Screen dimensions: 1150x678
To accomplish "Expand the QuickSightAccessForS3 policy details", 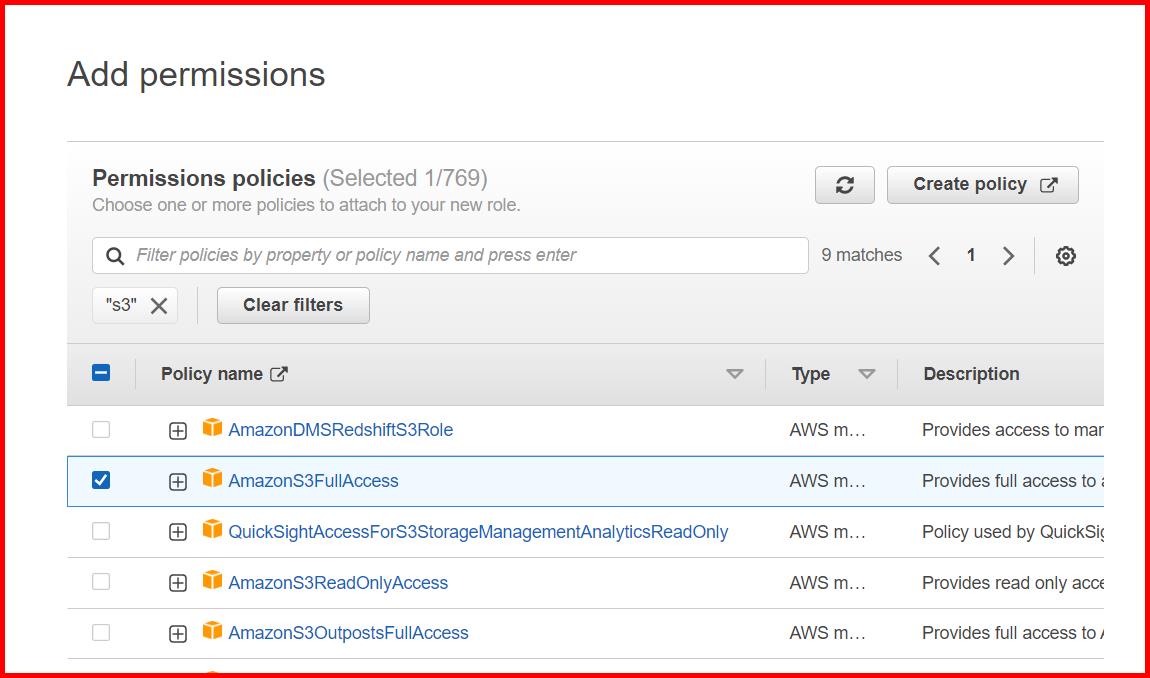I will (x=177, y=532).
